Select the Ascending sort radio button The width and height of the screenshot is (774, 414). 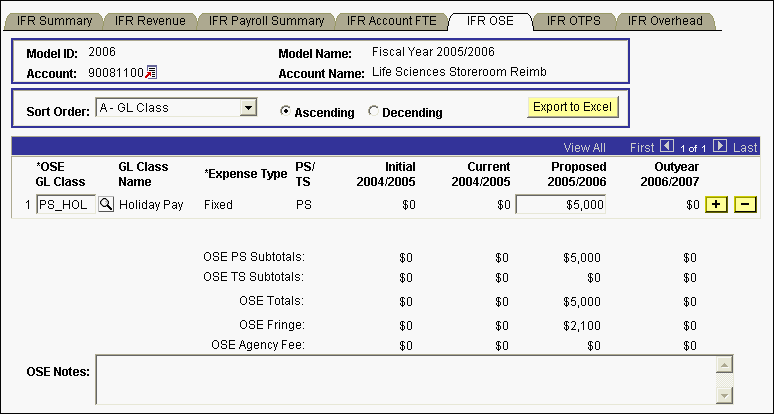click(286, 112)
